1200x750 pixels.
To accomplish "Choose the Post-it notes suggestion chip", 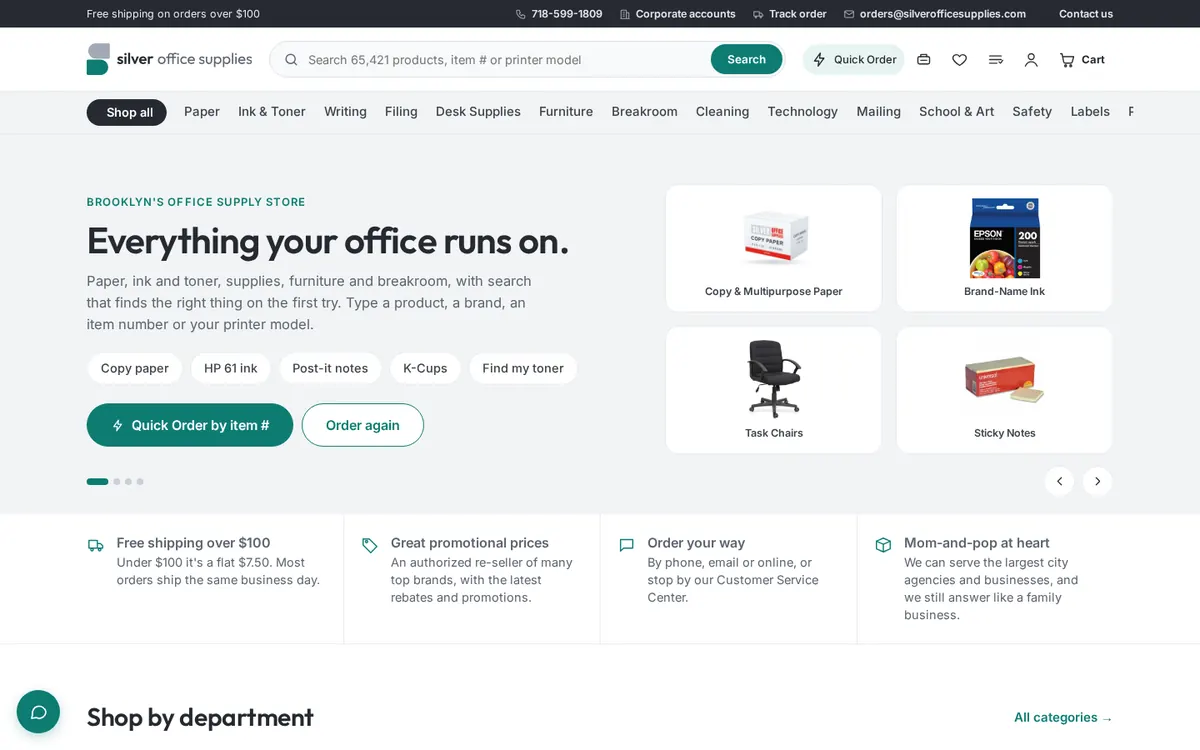I will point(330,369).
